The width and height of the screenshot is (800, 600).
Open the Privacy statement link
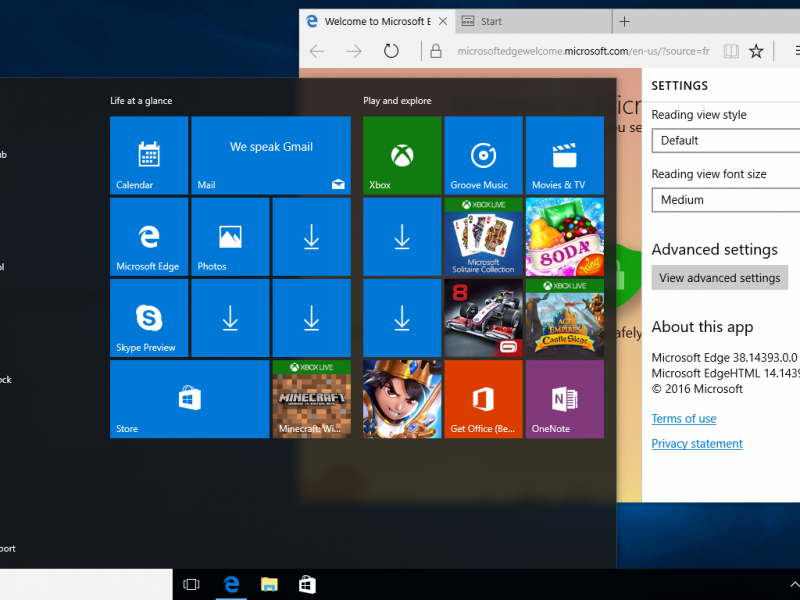697,443
